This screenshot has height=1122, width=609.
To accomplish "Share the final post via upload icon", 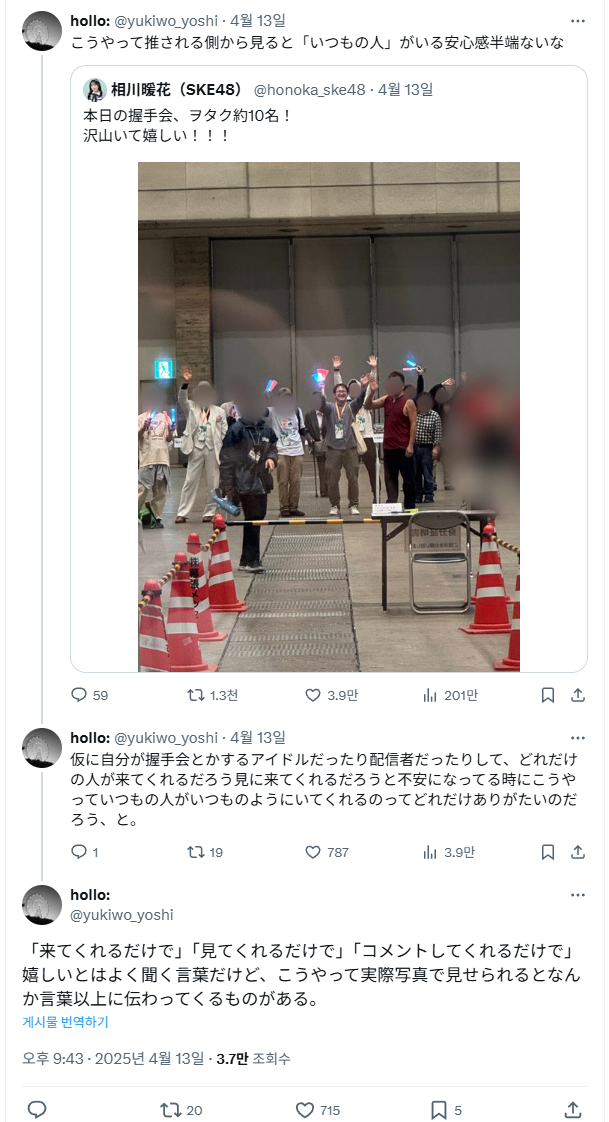I will [x=573, y=1110].
